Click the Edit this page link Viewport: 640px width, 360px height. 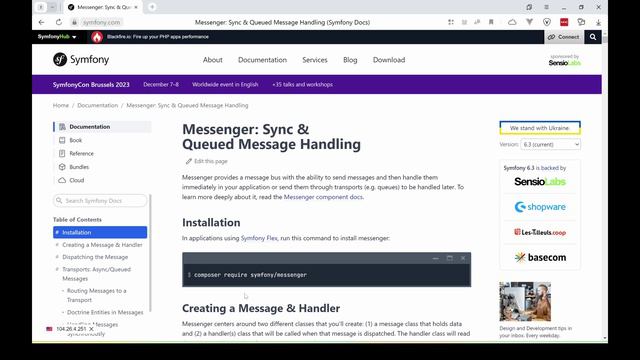pyautogui.click(x=211, y=161)
